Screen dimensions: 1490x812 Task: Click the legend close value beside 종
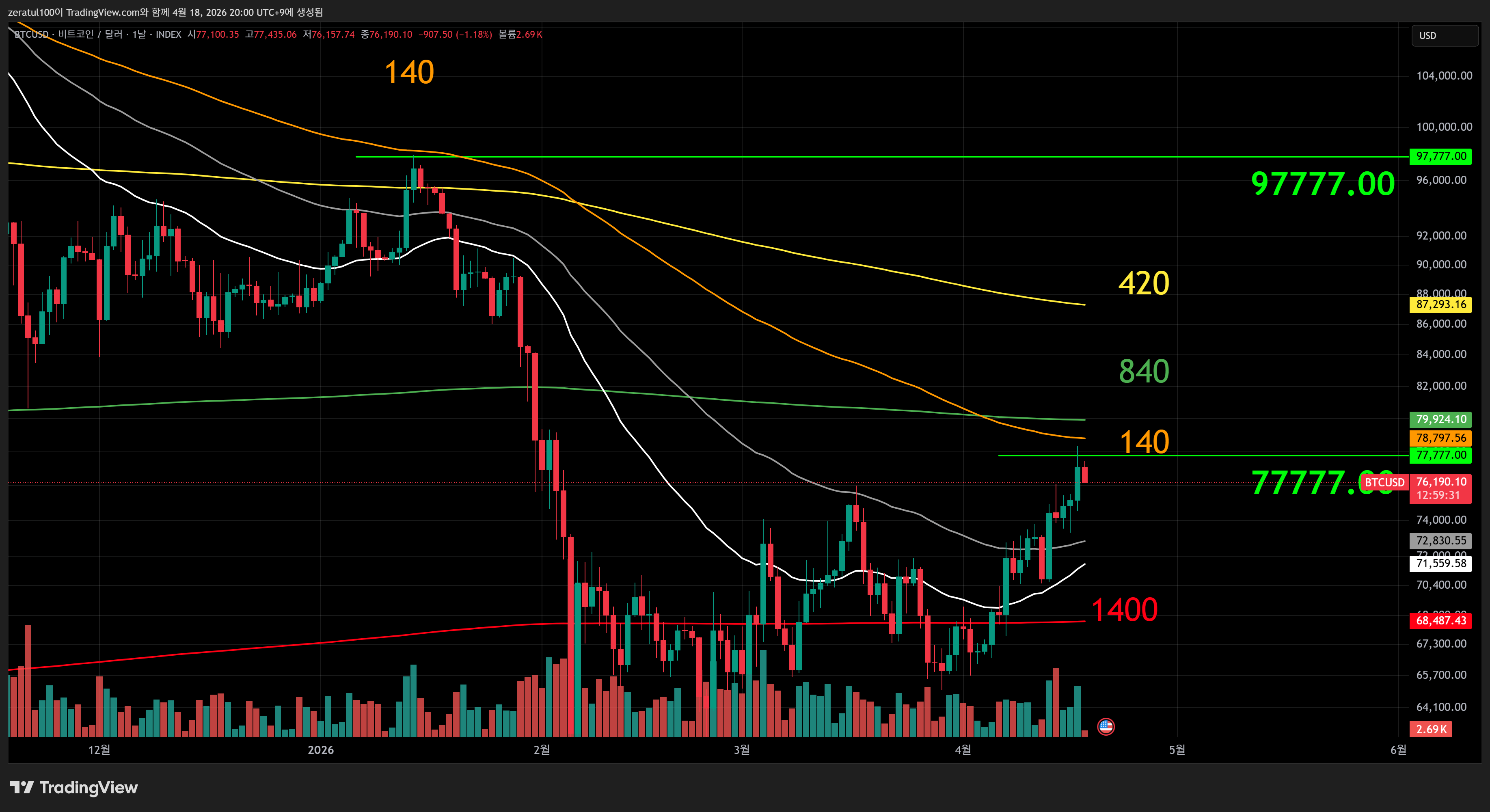(x=391, y=34)
